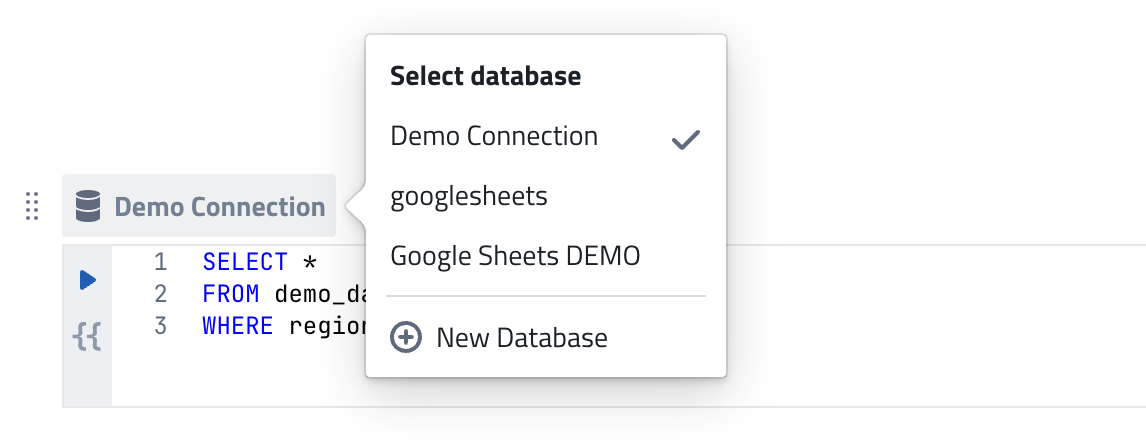
Task: Click line number 3 in the gutter
Action: coord(161,326)
